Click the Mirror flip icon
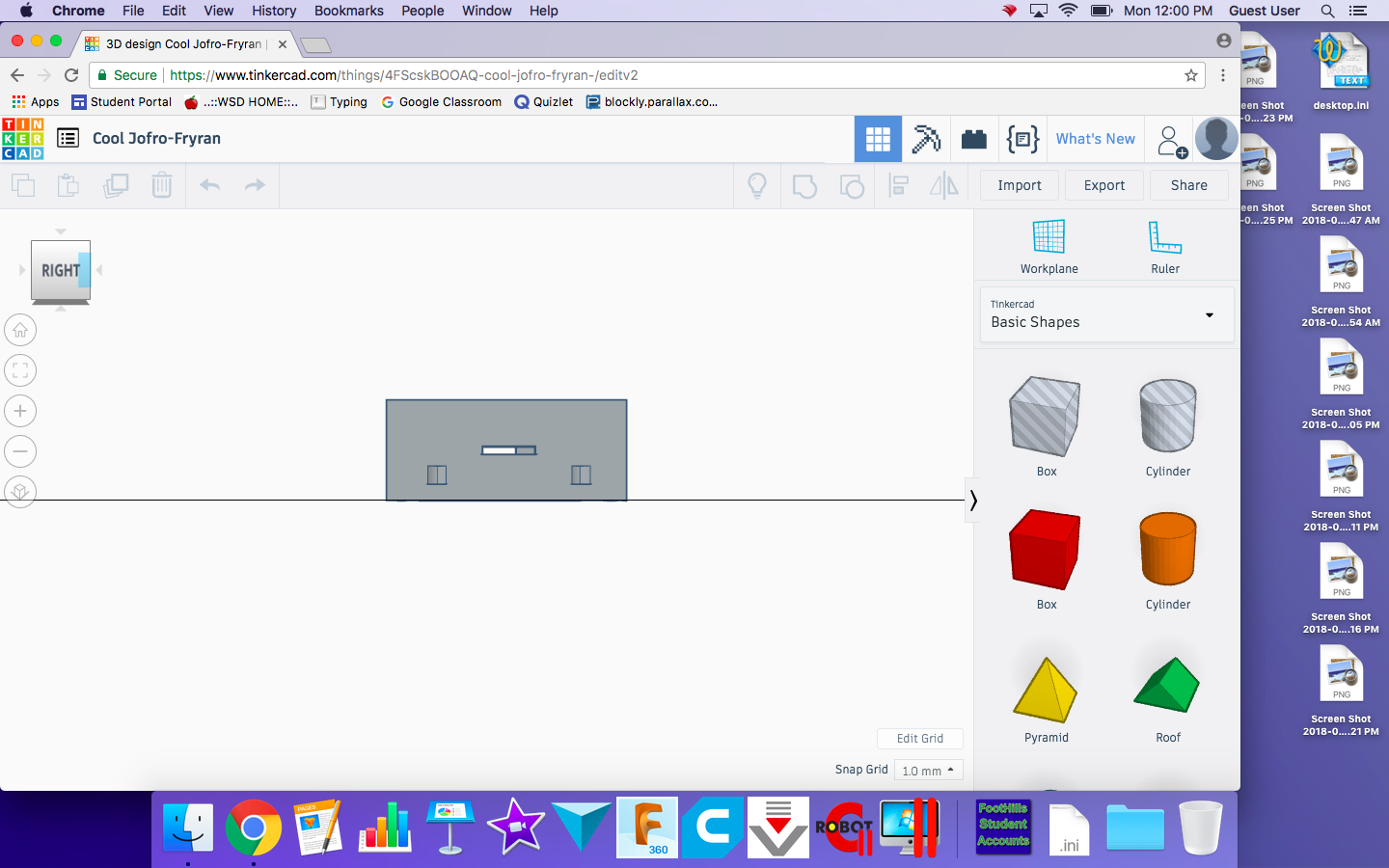Screen dimensions: 1389x868 pyautogui.click(x=944, y=185)
